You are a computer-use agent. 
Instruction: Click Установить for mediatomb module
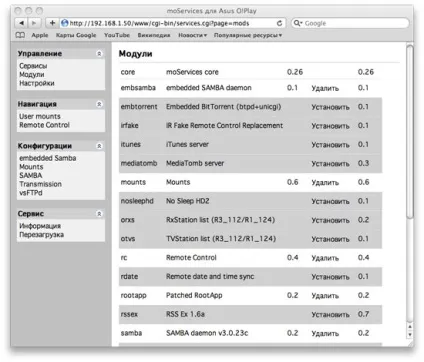coord(330,164)
